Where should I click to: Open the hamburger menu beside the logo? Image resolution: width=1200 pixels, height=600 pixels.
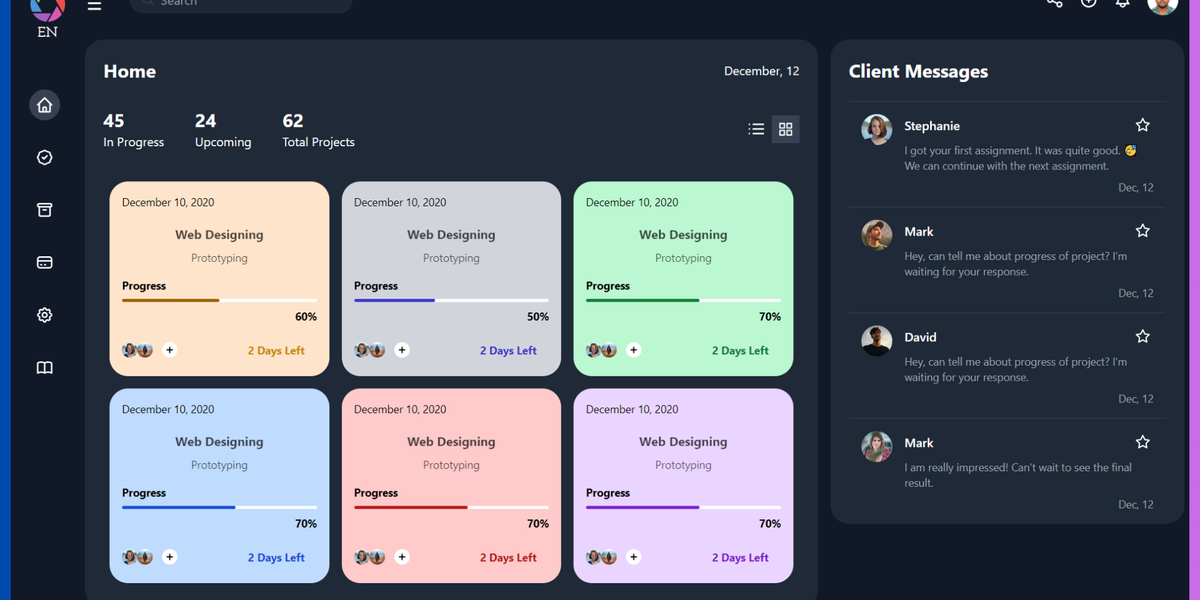coord(94,5)
